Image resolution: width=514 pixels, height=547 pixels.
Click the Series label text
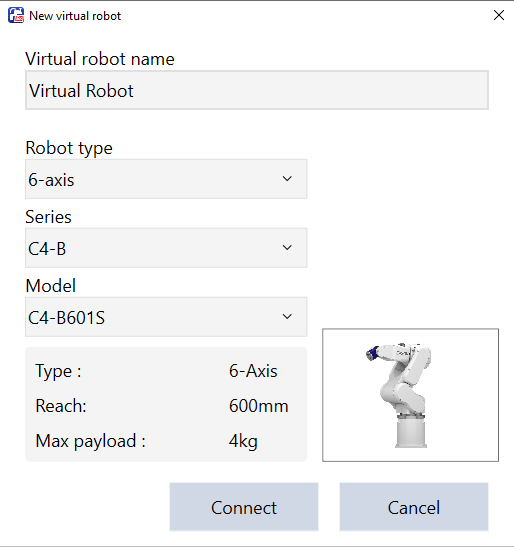pos(49,217)
